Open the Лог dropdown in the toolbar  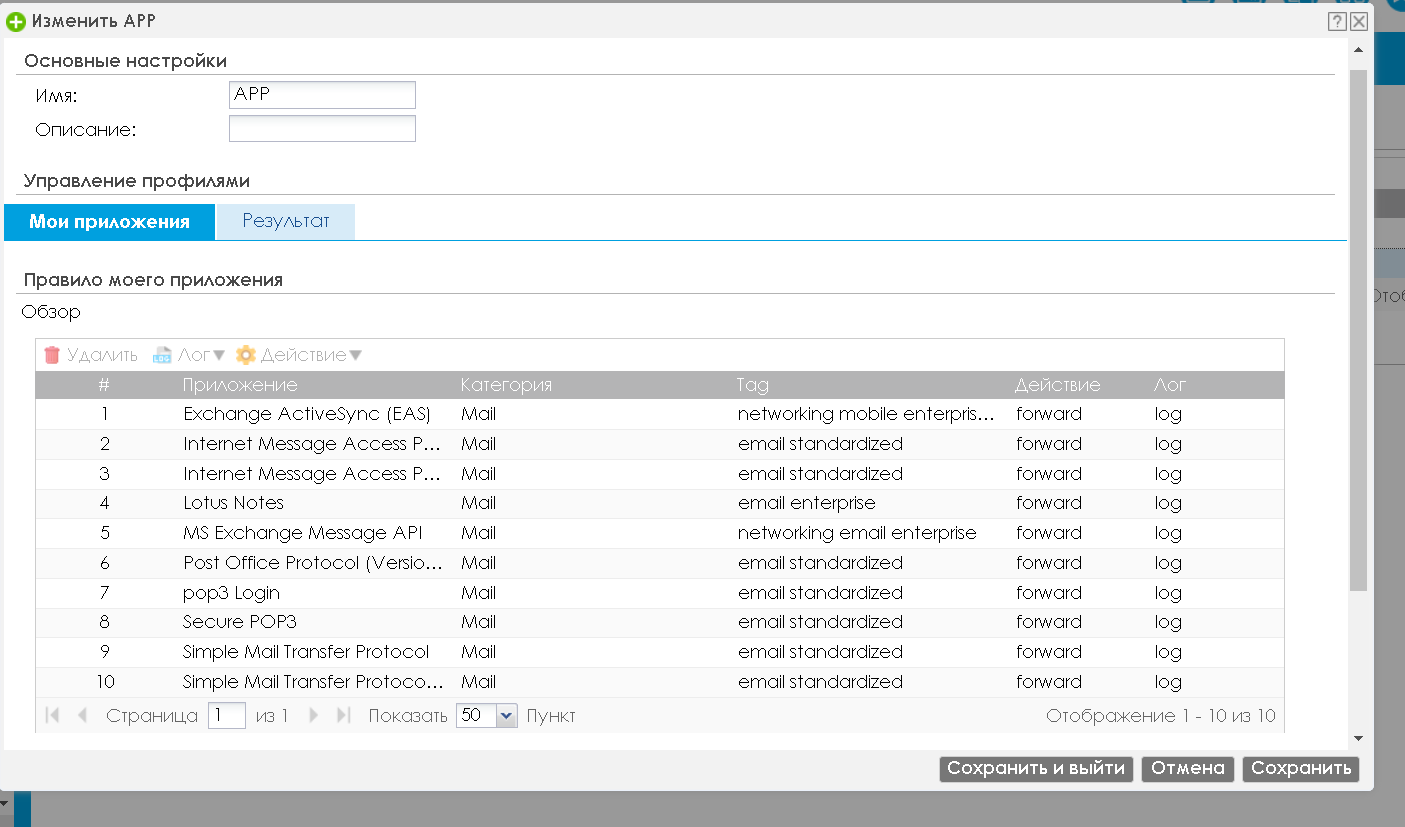(x=189, y=355)
